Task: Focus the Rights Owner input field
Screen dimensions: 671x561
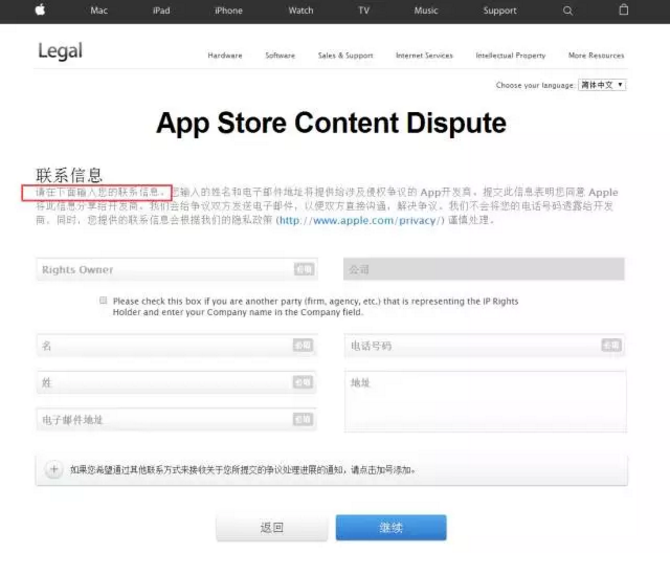Action: click(x=177, y=269)
